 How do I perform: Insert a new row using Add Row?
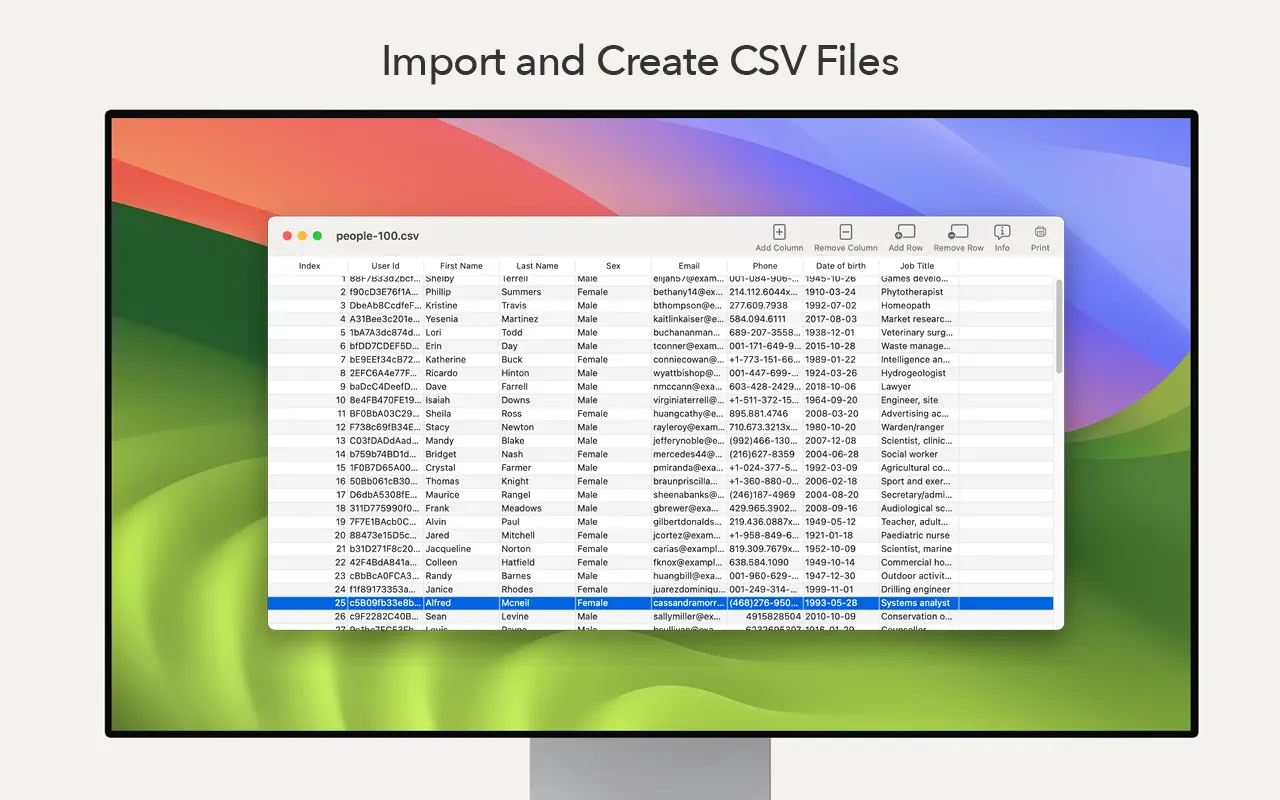coord(905,235)
